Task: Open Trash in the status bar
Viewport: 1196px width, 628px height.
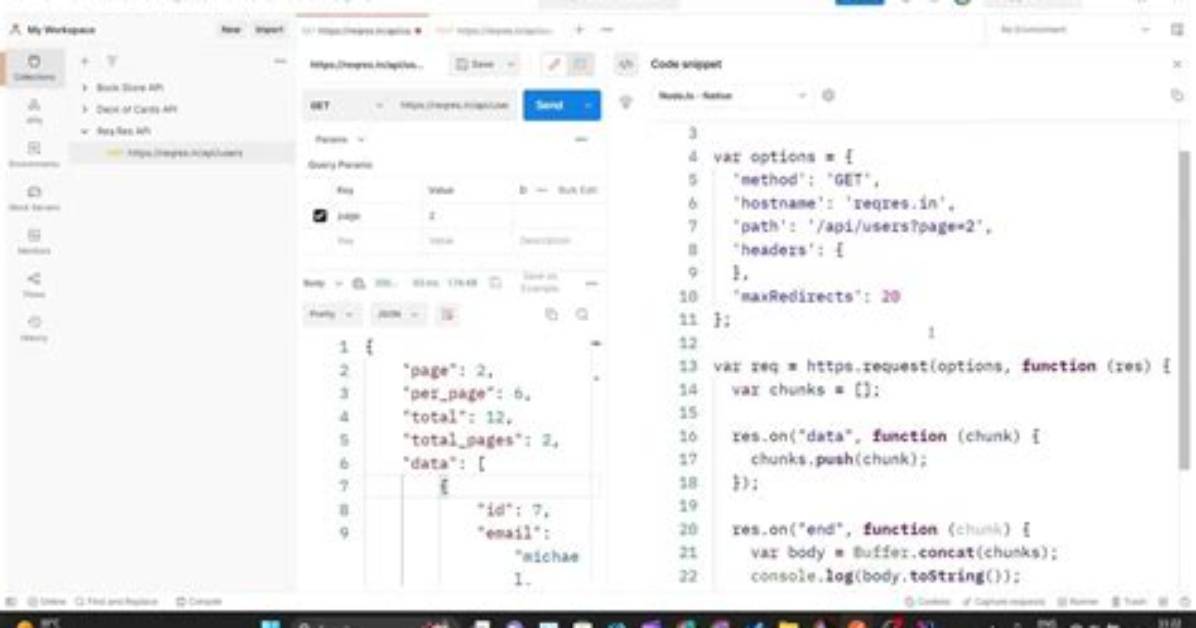Action: click(x=1130, y=602)
